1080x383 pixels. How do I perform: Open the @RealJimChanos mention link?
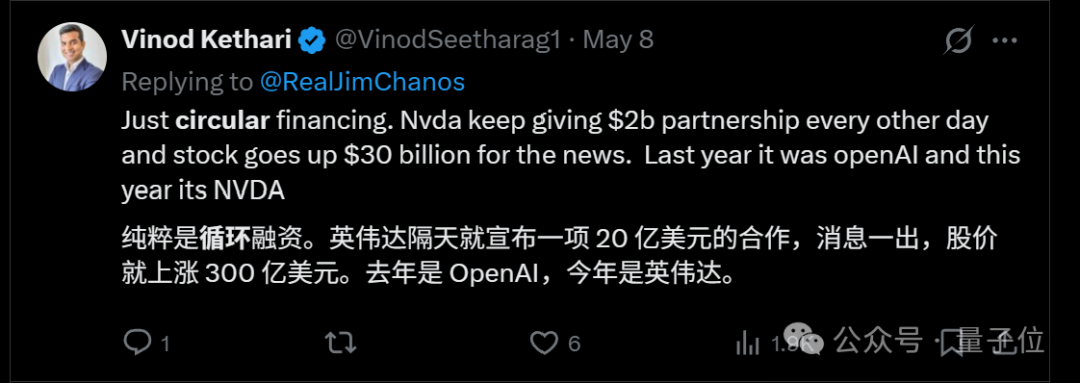coord(362,82)
